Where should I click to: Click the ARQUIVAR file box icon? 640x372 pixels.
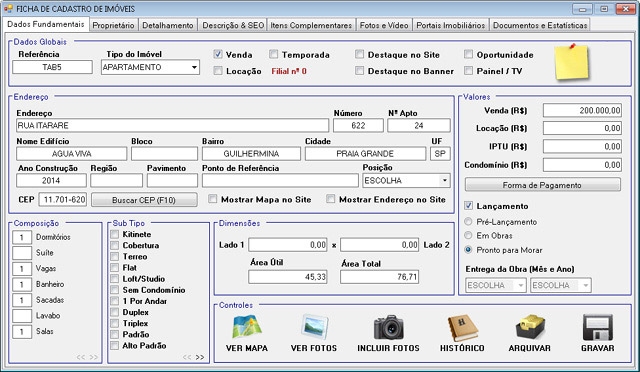coord(530,327)
